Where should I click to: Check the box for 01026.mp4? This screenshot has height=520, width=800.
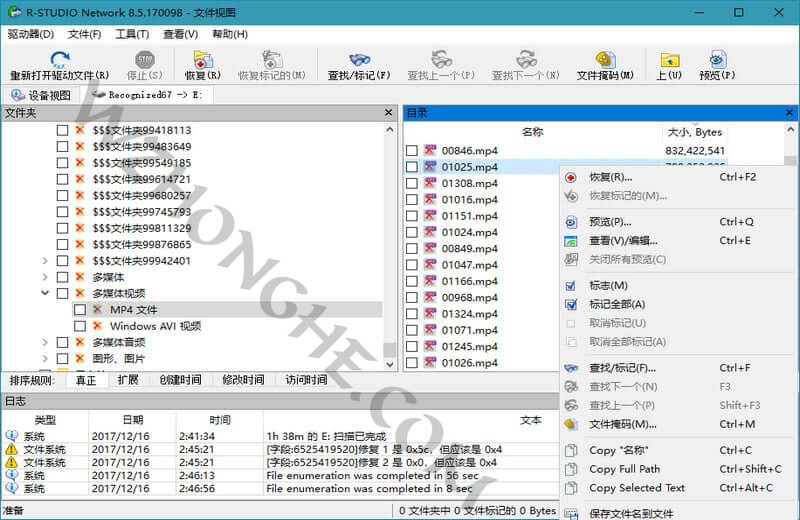point(412,363)
